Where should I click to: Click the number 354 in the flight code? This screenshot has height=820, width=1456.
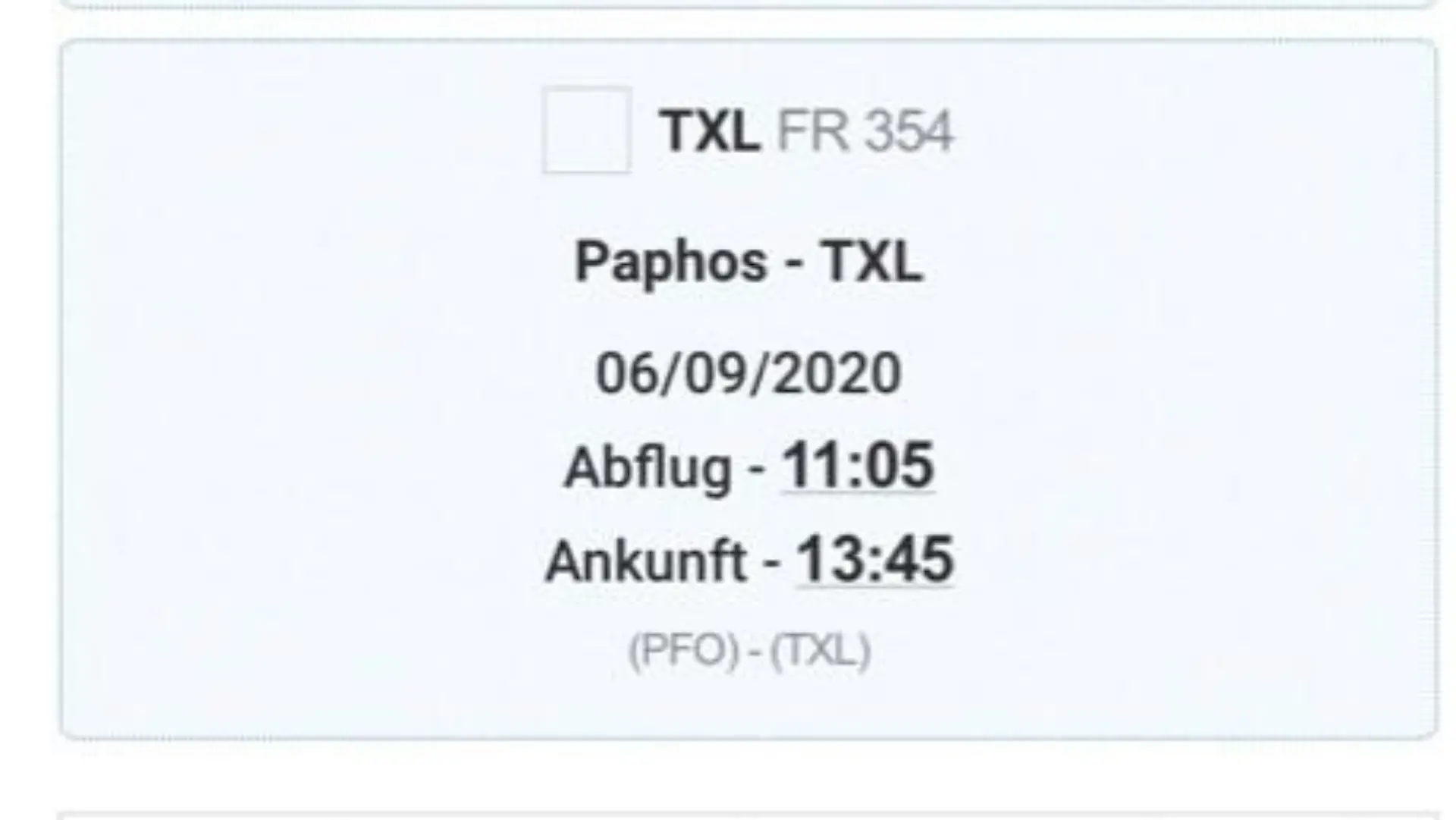point(908,131)
